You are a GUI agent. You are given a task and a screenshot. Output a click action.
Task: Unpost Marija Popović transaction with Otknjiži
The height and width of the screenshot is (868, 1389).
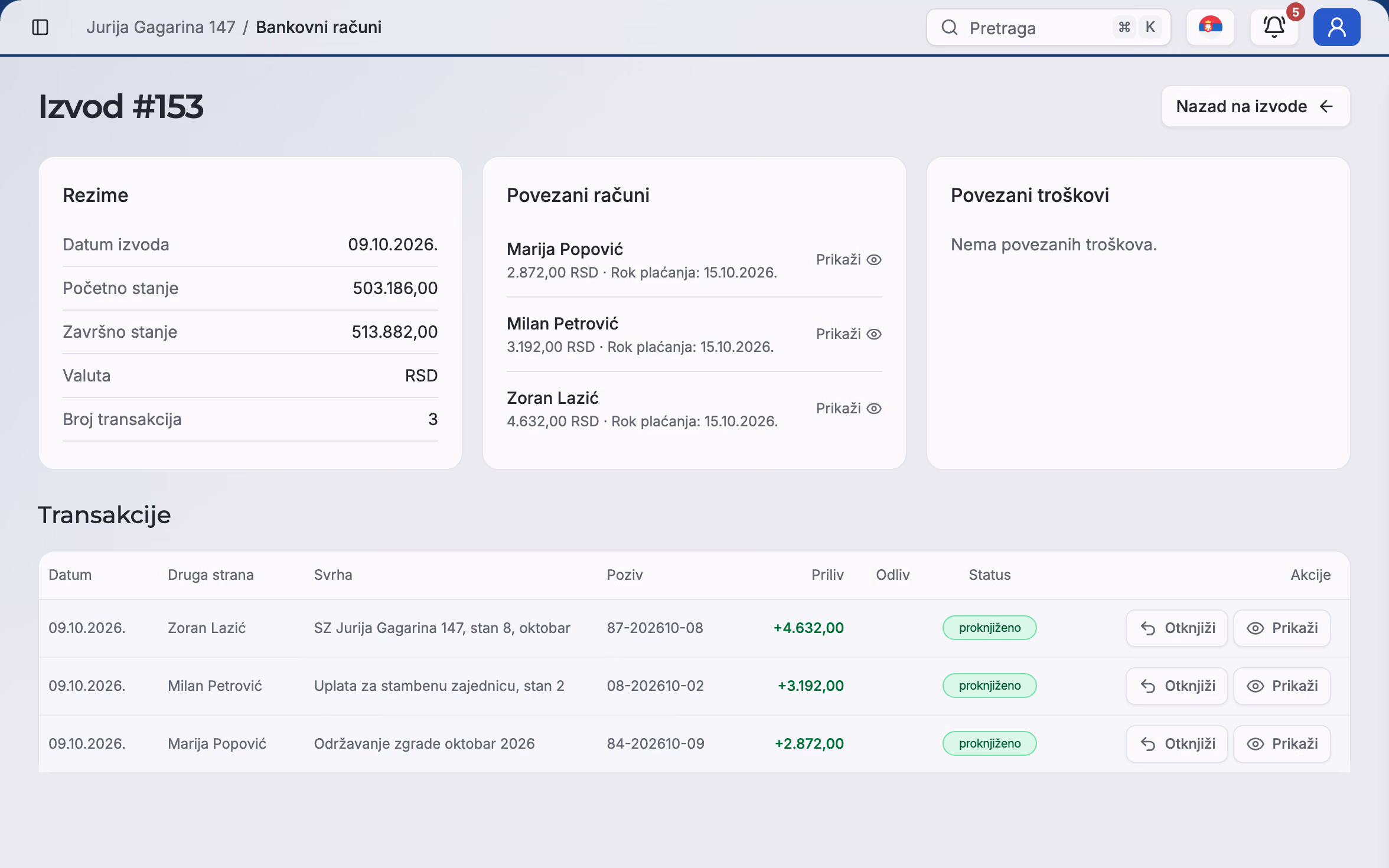[x=1176, y=744]
